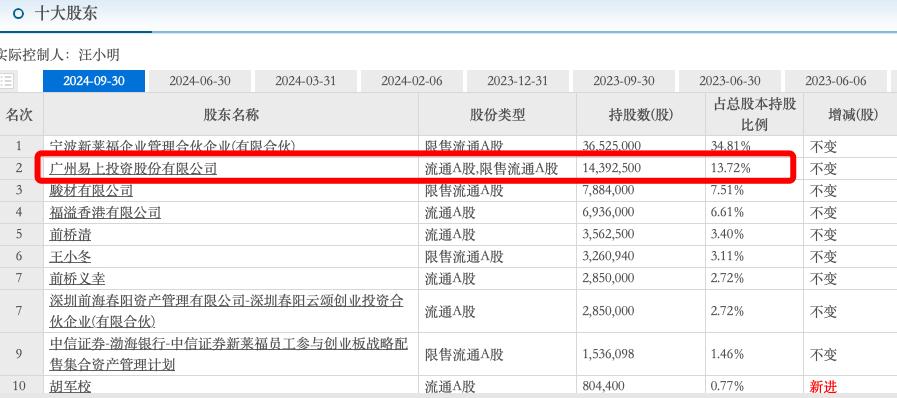The width and height of the screenshot is (897, 398).
Task: Open 前桥义幸 shareholder link
Action: coord(77,279)
